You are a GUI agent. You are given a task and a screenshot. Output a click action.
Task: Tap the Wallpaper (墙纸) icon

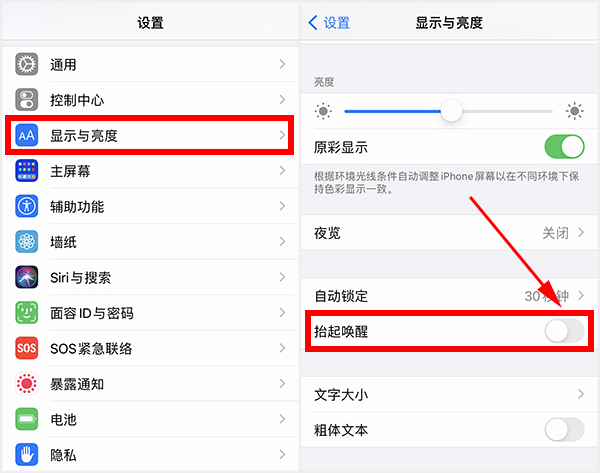tap(27, 242)
